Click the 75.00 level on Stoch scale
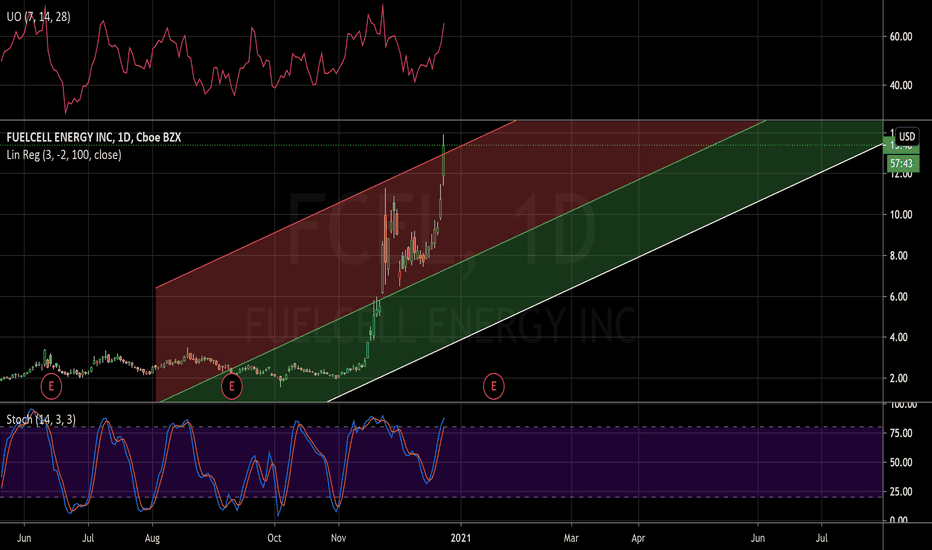Viewport: 932px width, 550px height. pyautogui.click(x=900, y=433)
